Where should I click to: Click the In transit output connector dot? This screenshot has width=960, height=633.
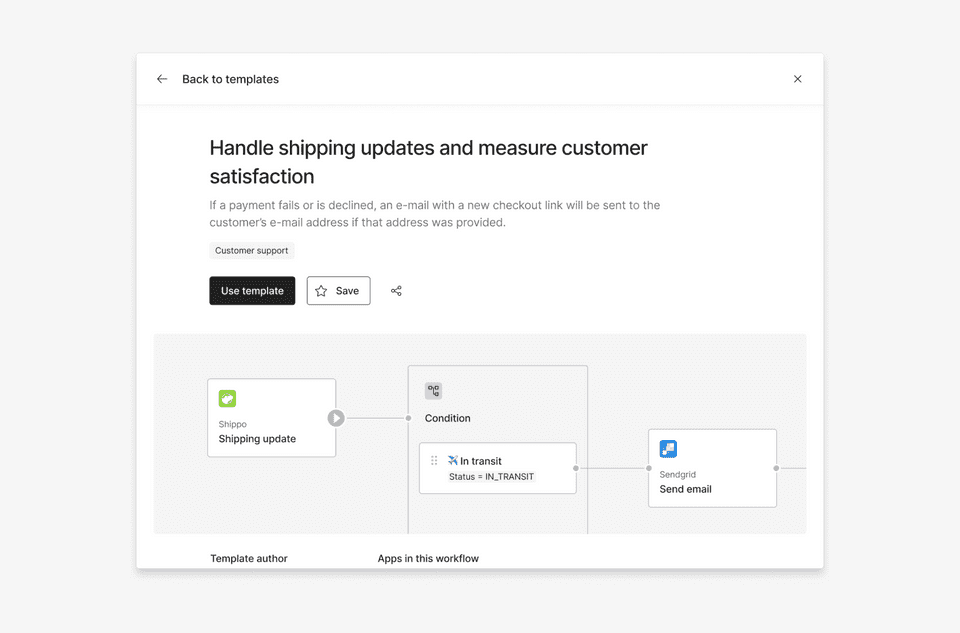click(576, 468)
